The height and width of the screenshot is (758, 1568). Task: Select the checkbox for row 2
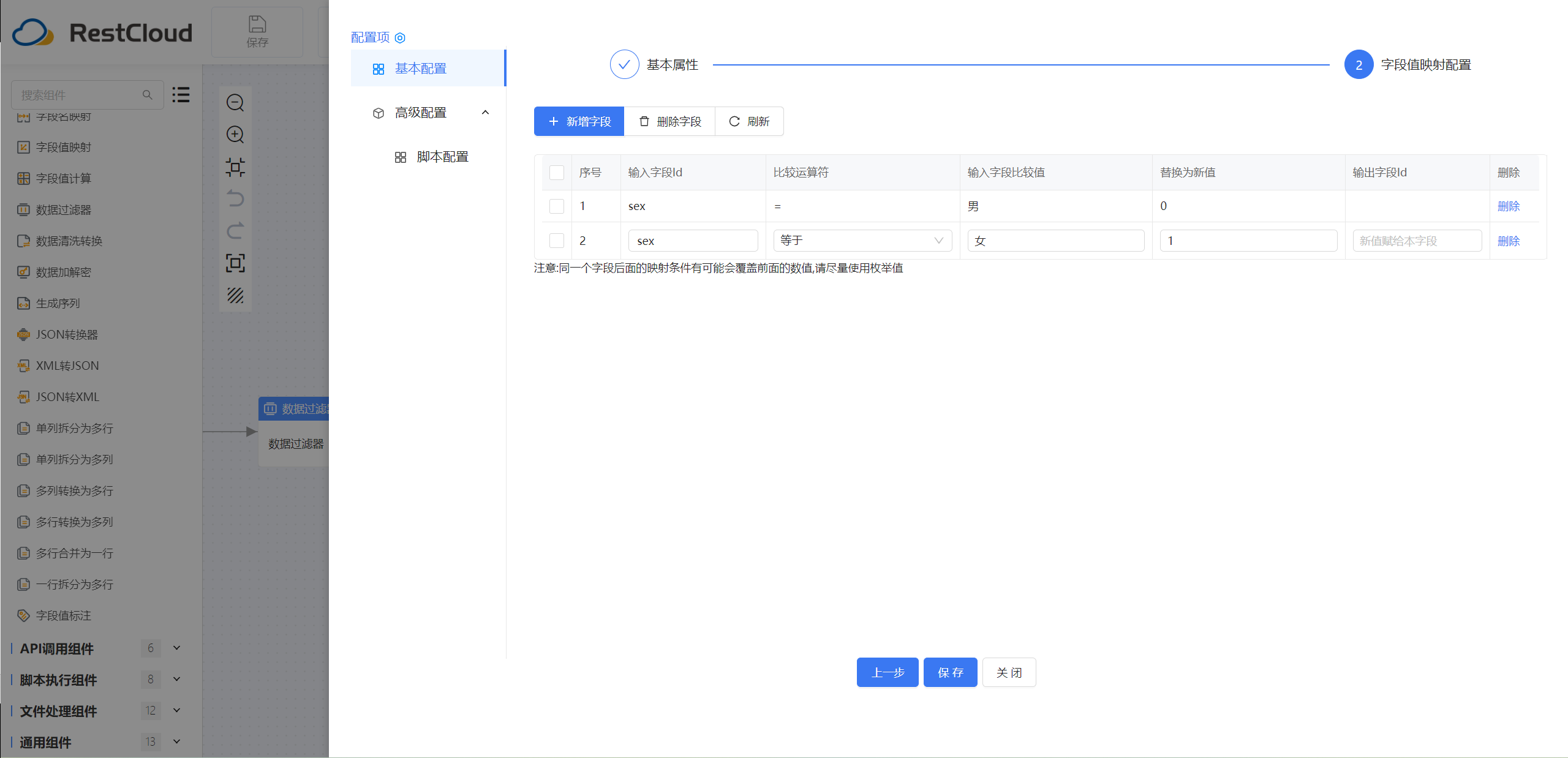pos(557,241)
